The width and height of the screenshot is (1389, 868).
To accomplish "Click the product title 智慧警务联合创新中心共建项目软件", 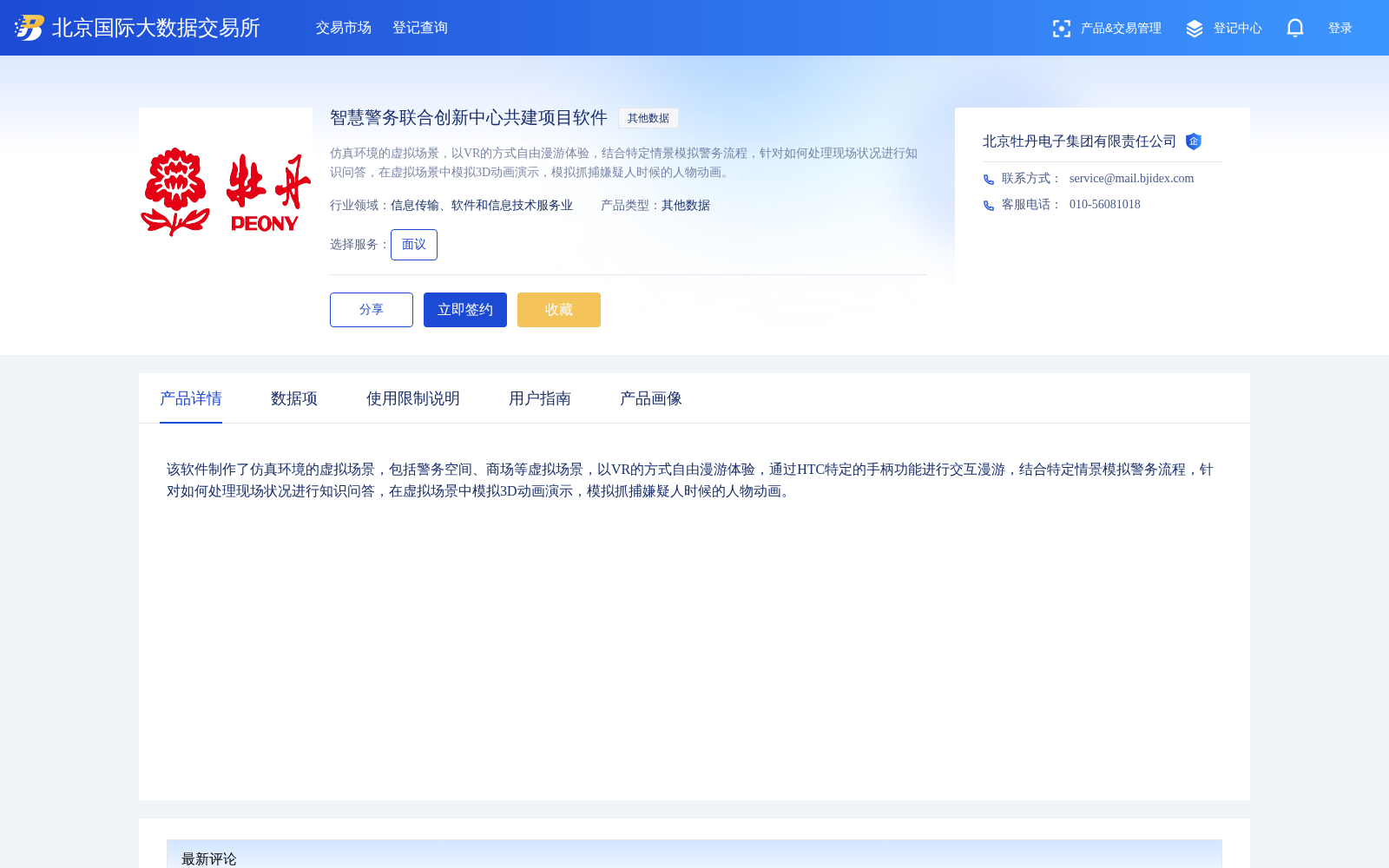I will click(x=469, y=118).
